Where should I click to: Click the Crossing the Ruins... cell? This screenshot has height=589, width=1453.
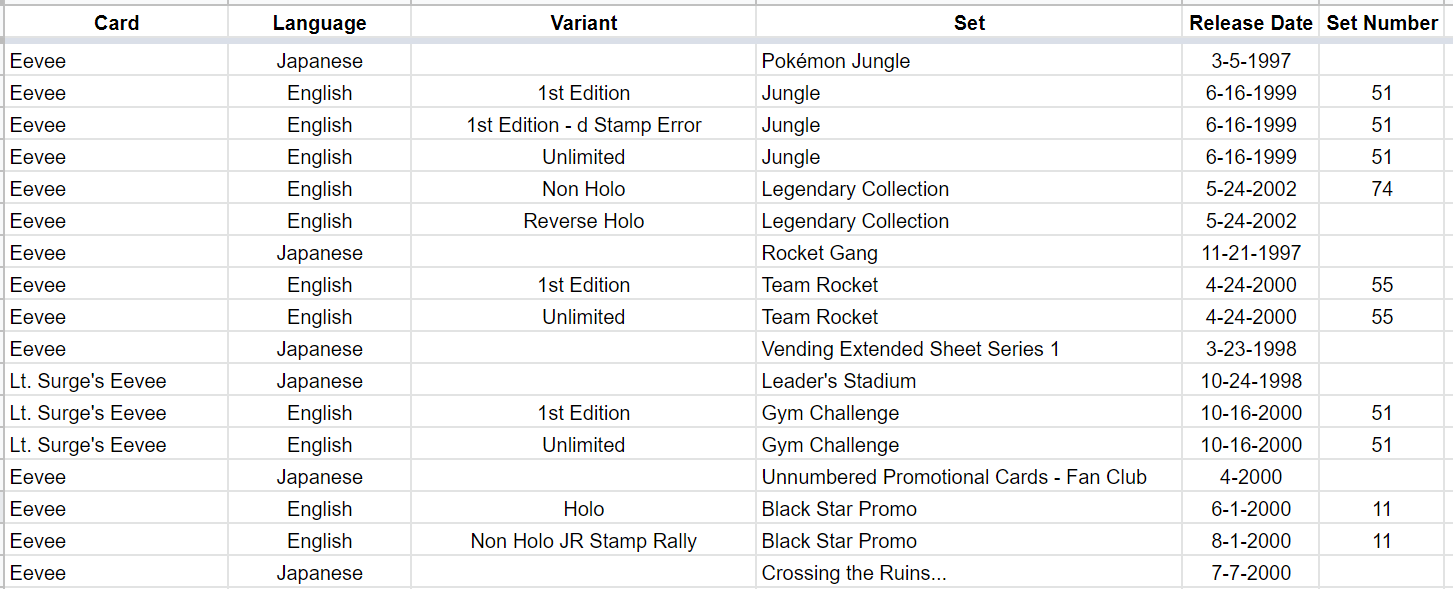point(969,573)
